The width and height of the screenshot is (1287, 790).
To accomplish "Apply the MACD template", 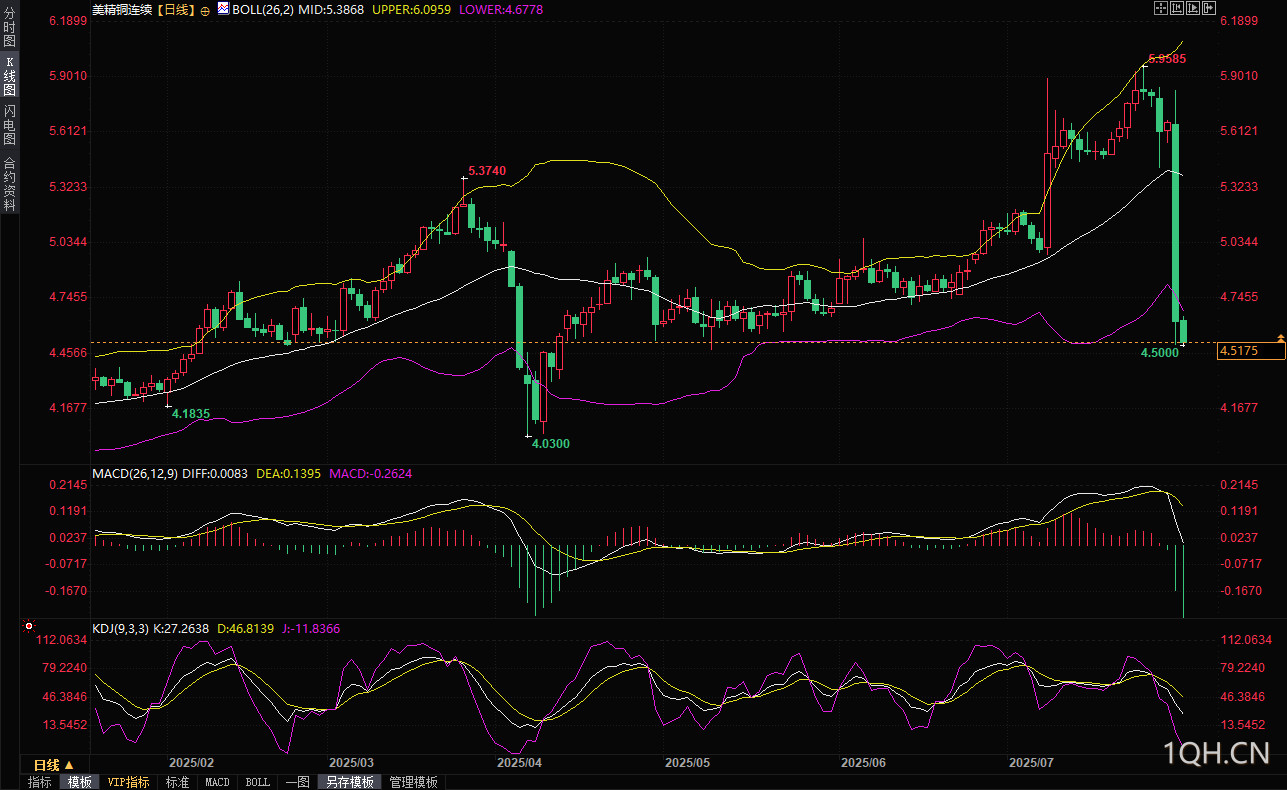I will click(x=217, y=782).
